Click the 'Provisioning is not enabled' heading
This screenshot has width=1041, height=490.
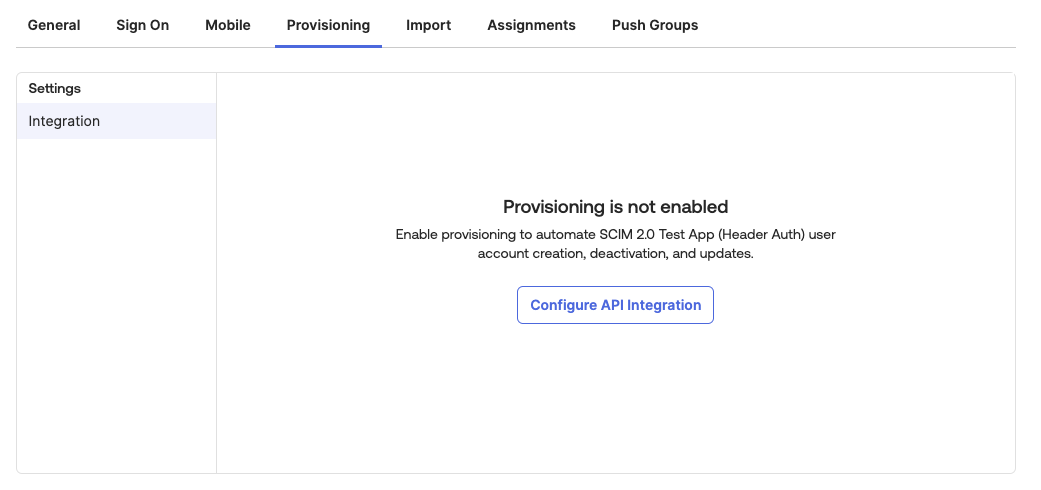coord(615,207)
